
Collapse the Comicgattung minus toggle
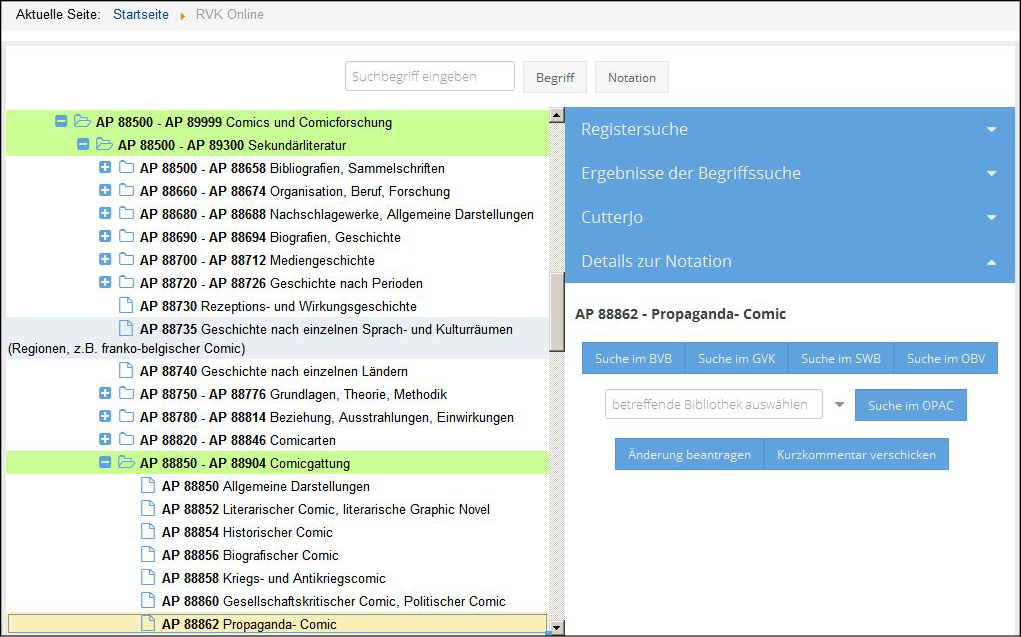point(105,462)
